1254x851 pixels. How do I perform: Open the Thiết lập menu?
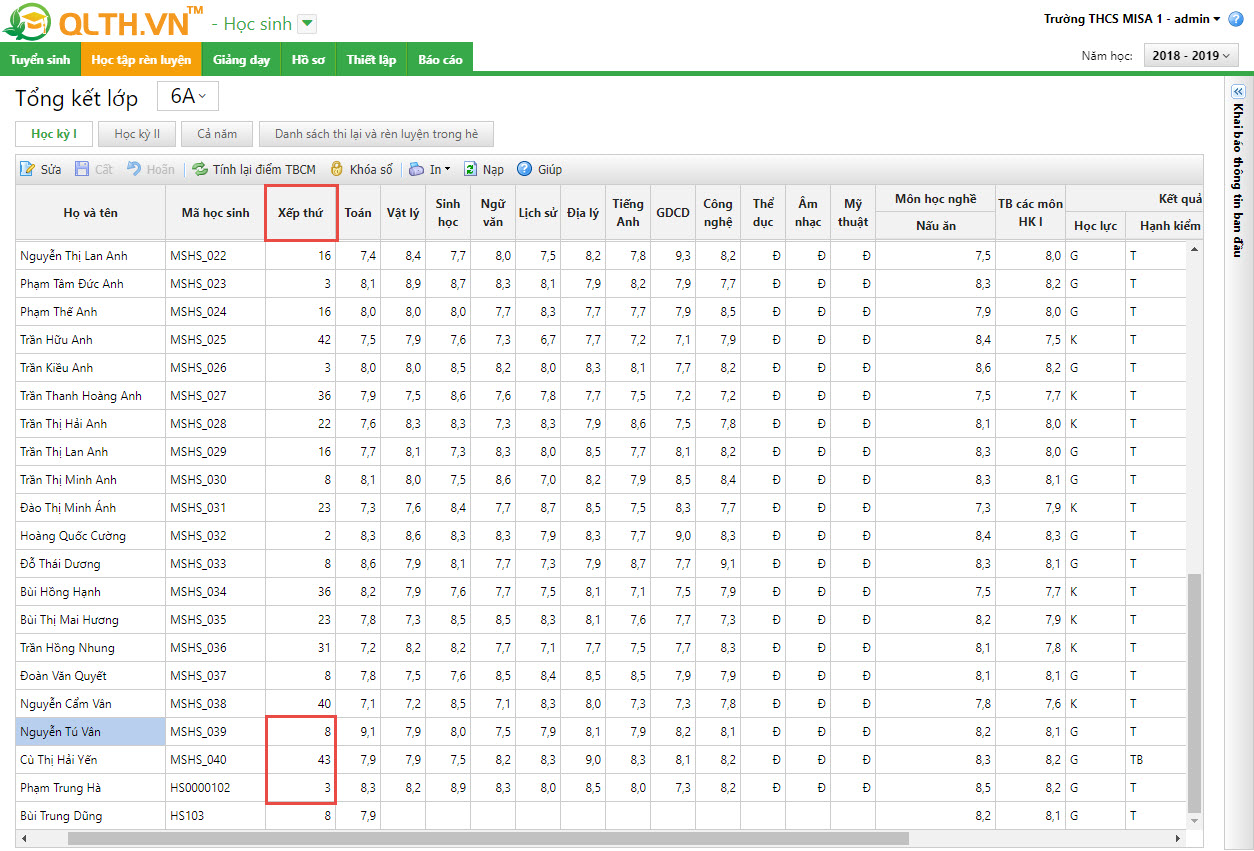(x=371, y=59)
